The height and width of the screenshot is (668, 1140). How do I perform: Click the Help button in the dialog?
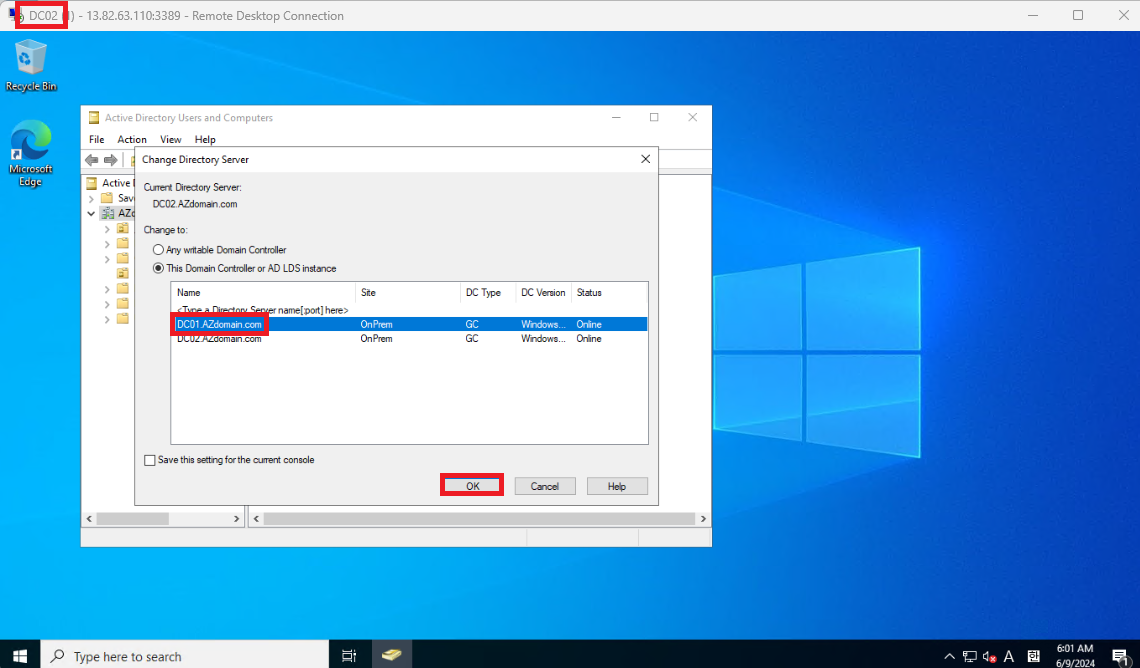pos(617,486)
